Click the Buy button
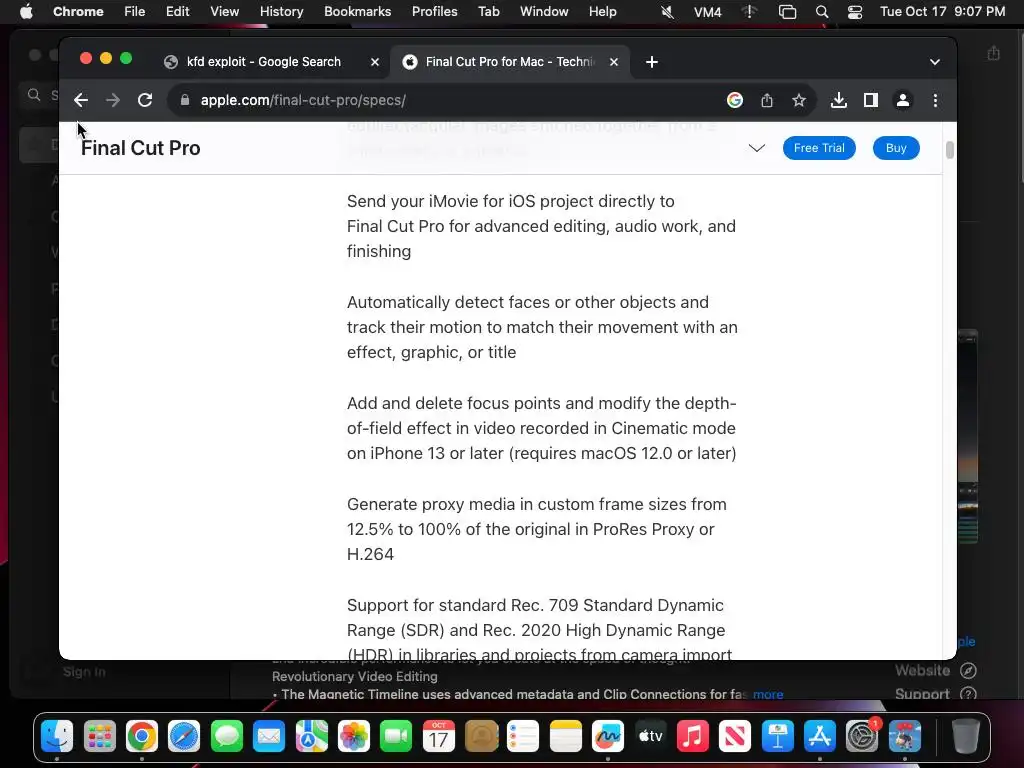Image resolution: width=1024 pixels, height=768 pixels. pyautogui.click(x=896, y=148)
